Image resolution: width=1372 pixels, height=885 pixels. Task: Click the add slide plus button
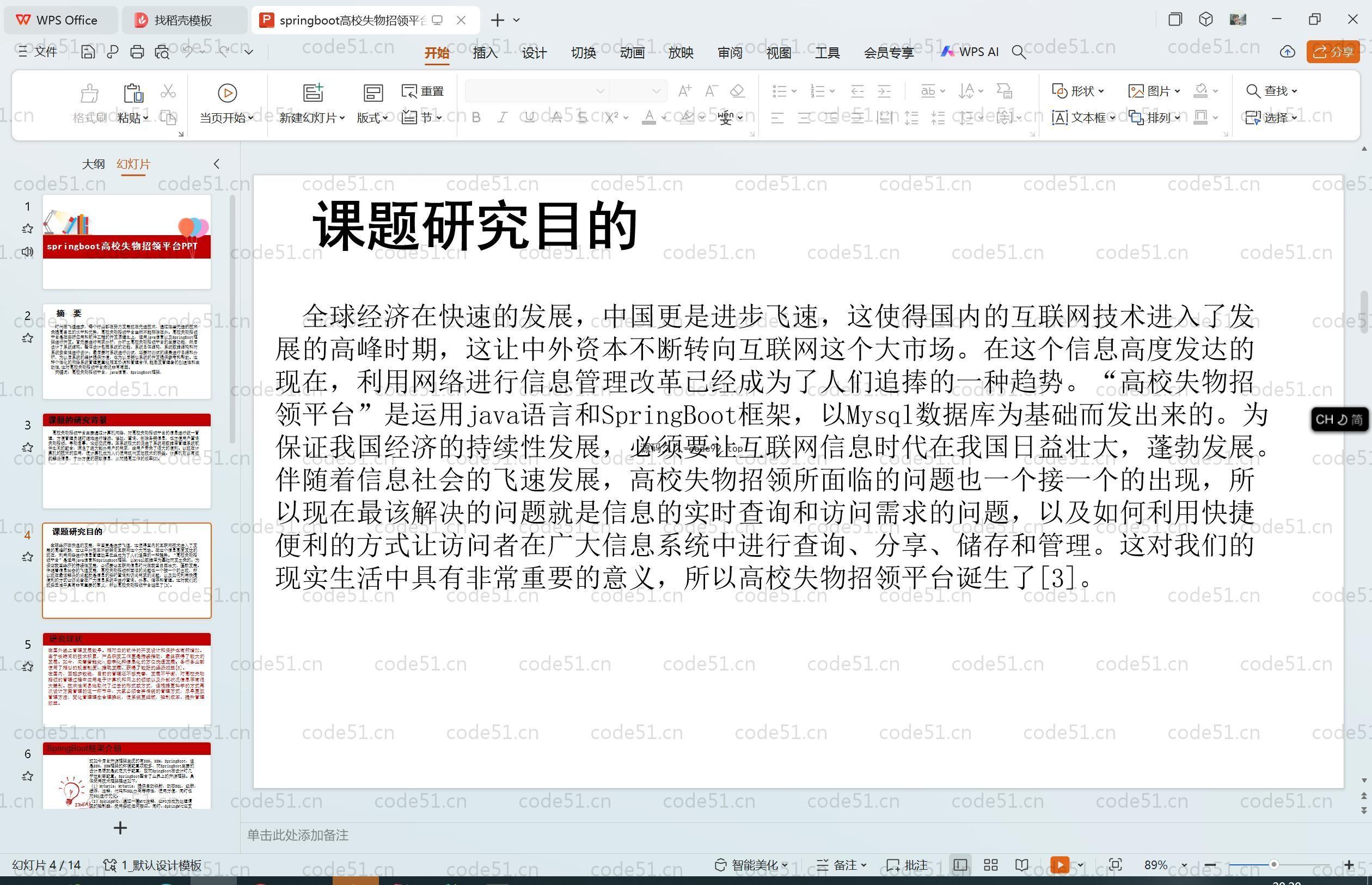120,827
